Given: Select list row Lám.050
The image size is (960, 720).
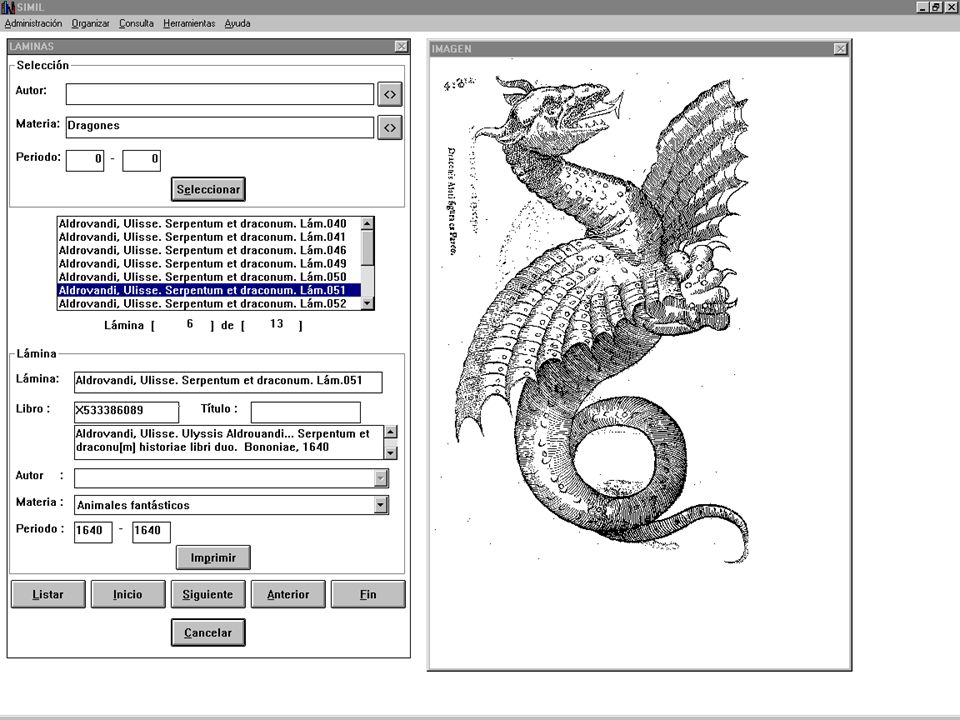Looking at the screenshot, I should click(x=209, y=277).
